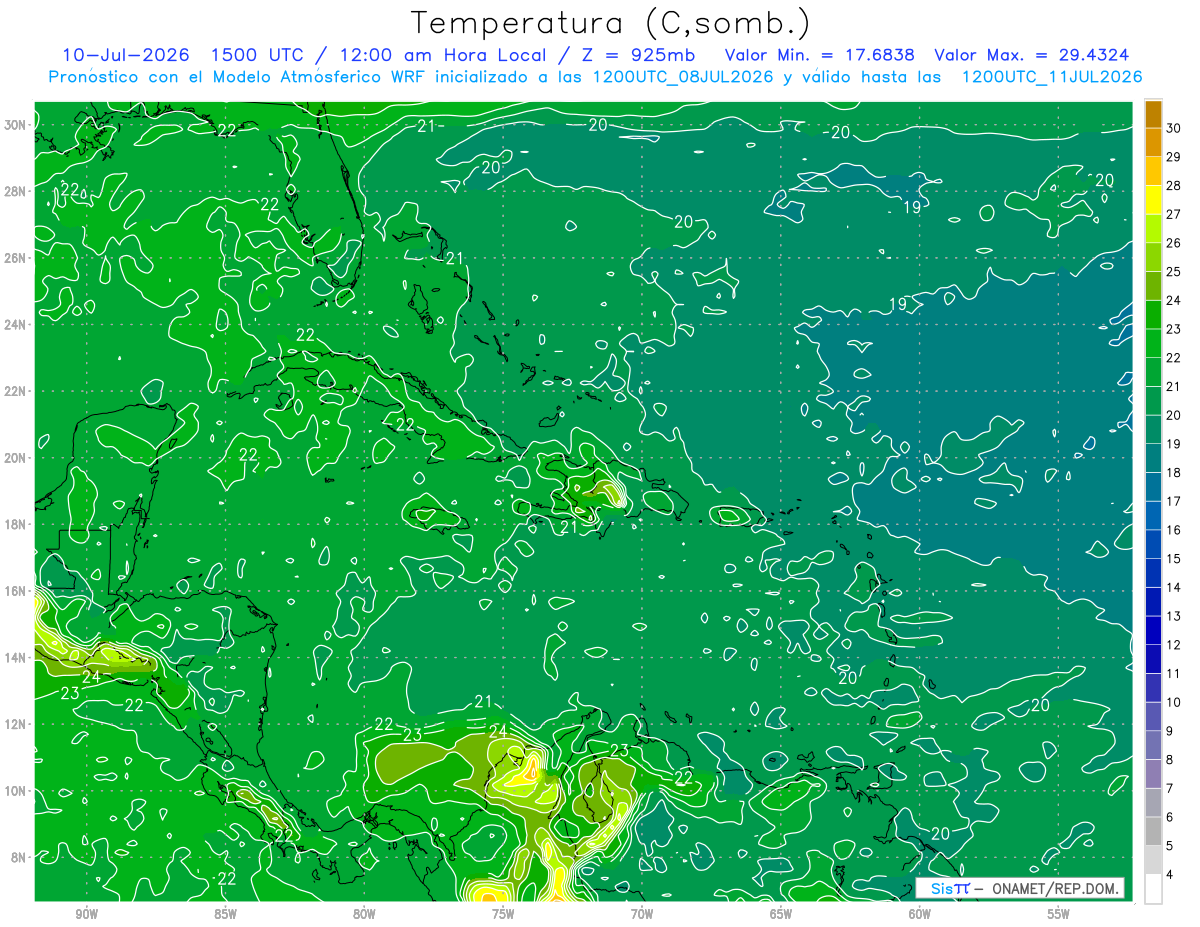1200x927 pixels.
Task: Click the 80W longitude label
Action: (x=364, y=915)
